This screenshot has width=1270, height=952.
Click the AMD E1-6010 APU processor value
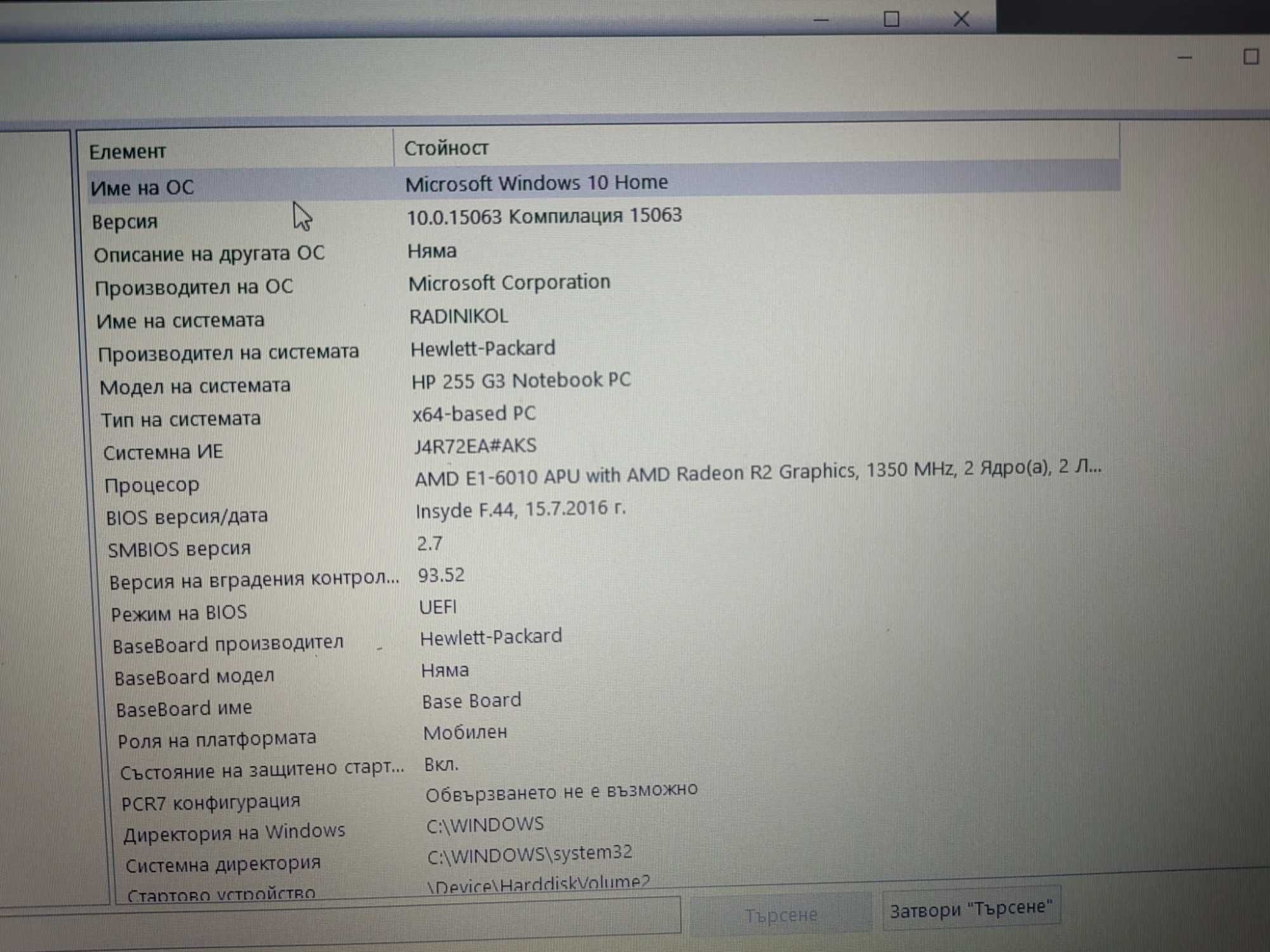[758, 473]
